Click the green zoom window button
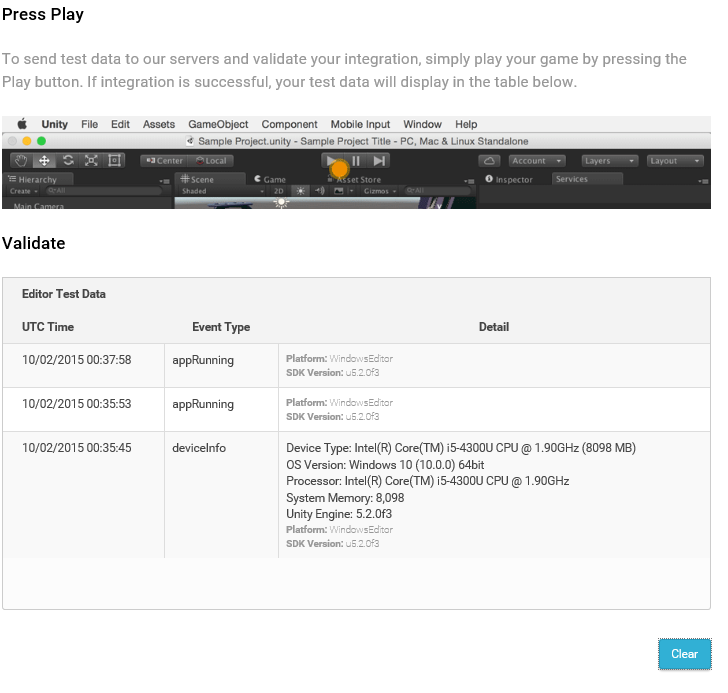 [41, 141]
